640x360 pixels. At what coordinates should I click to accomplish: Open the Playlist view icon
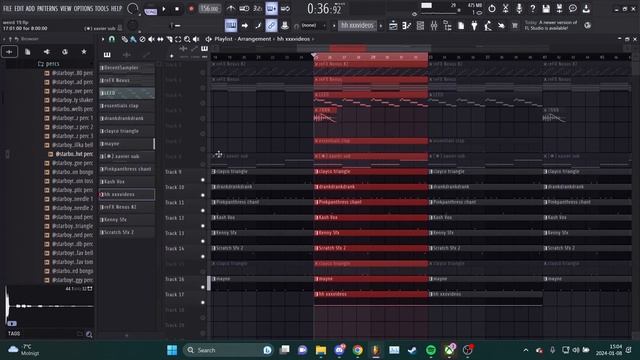pos(393,26)
